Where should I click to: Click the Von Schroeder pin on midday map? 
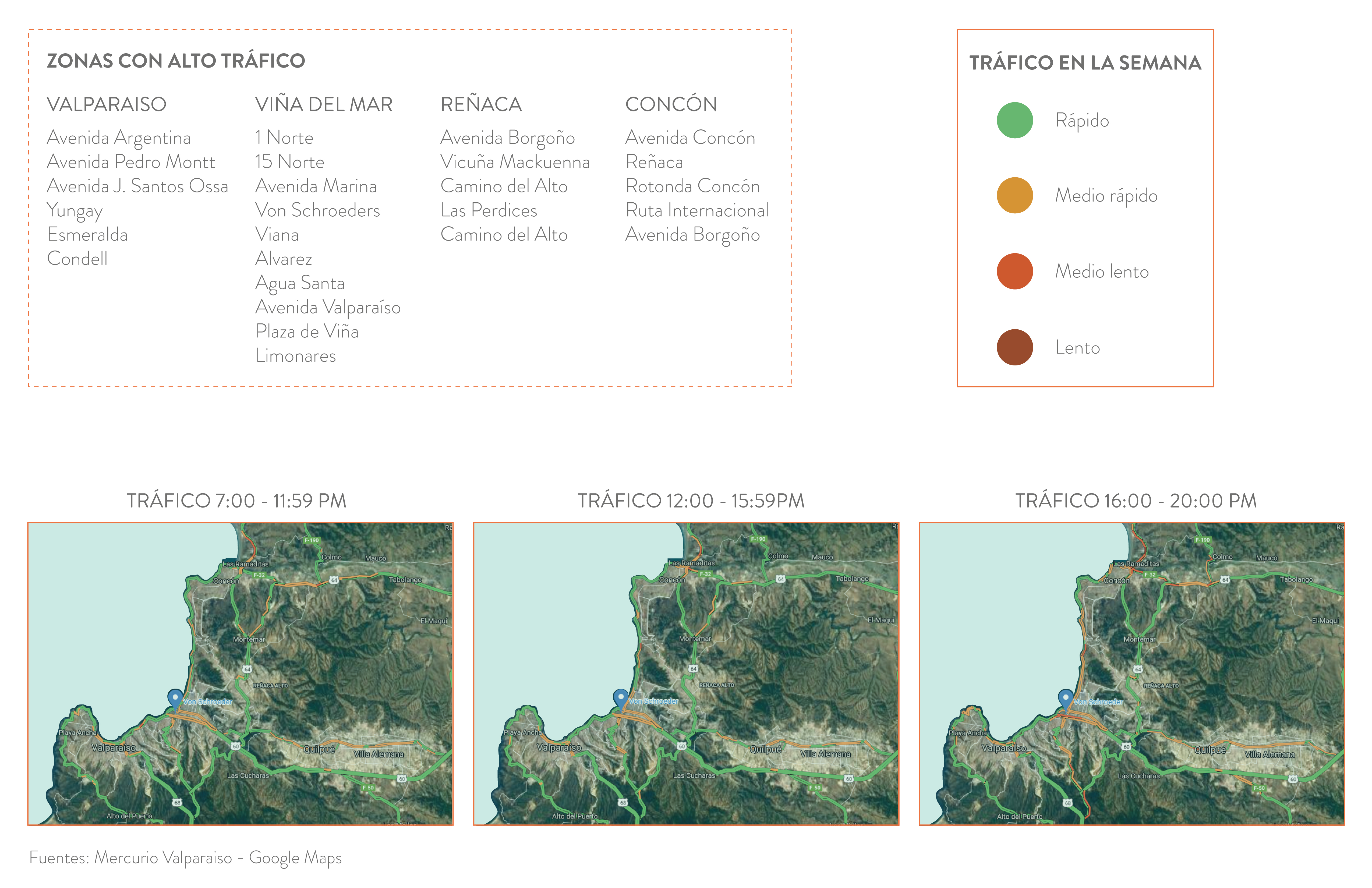(620, 698)
